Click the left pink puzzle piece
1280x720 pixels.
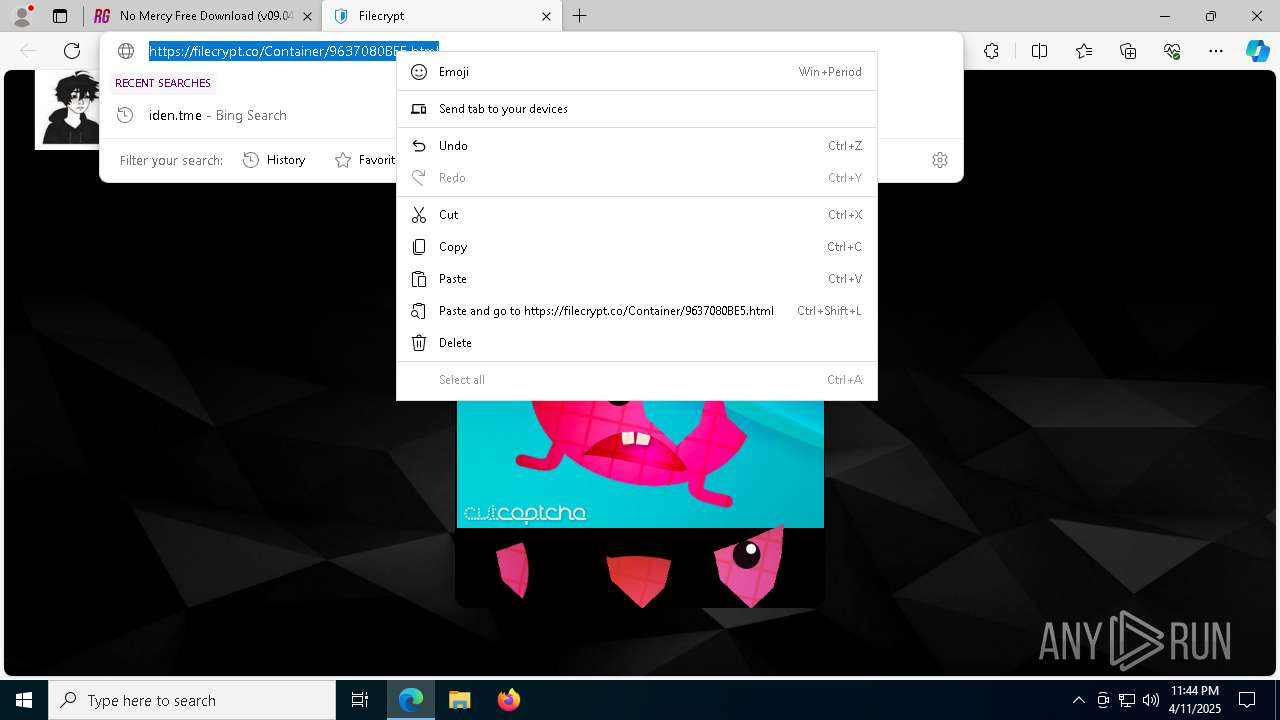[x=513, y=570]
